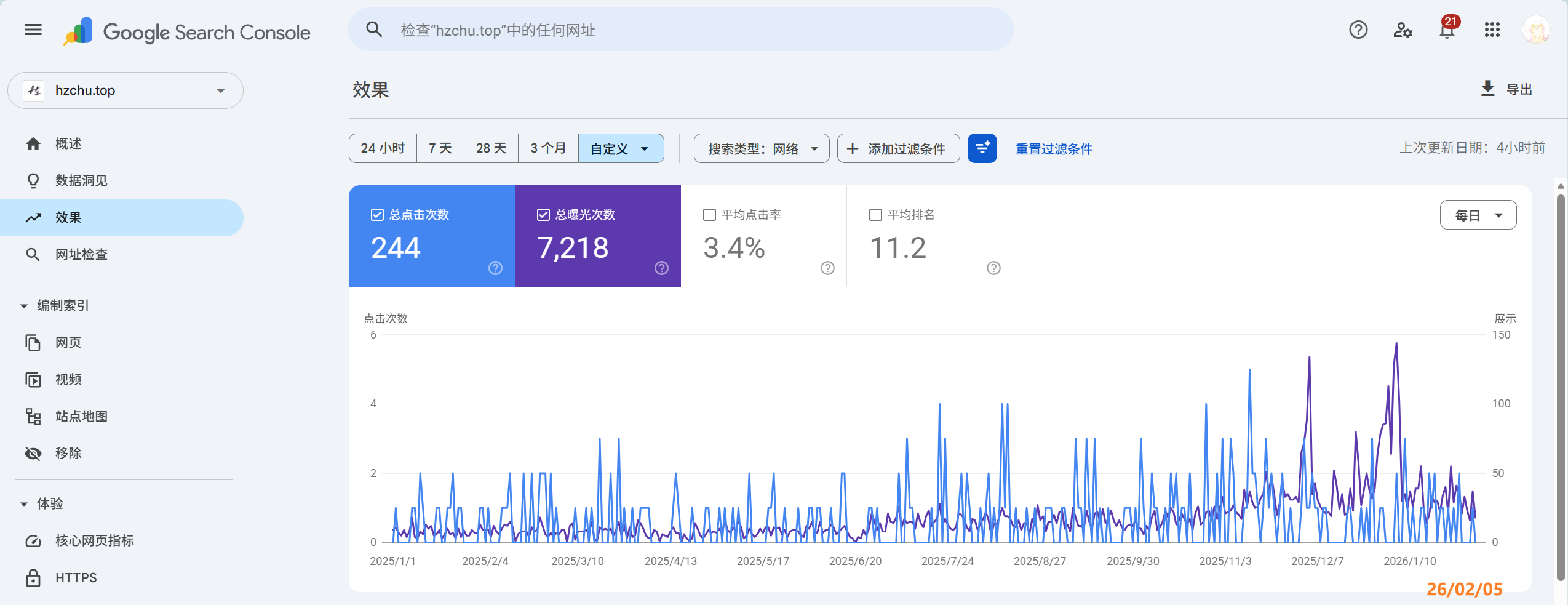Focus the URL inspection search field
This screenshot has height=605, width=1568.
tap(681, 30)
